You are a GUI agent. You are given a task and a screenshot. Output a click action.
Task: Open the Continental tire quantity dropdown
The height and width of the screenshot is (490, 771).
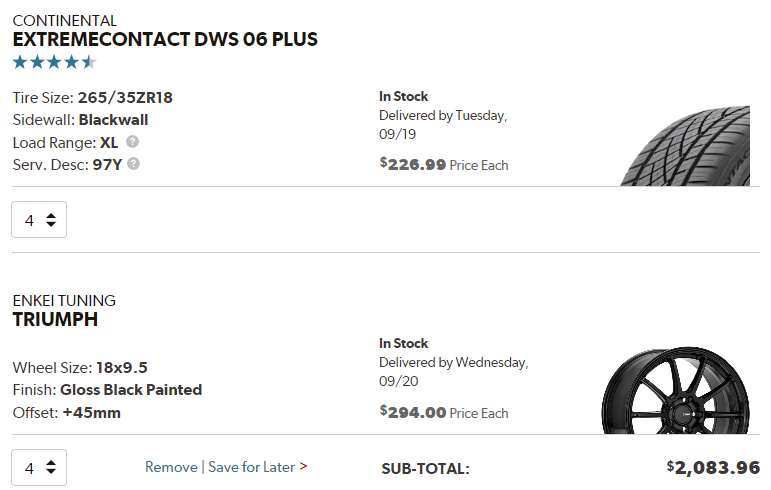click(39, 219)
